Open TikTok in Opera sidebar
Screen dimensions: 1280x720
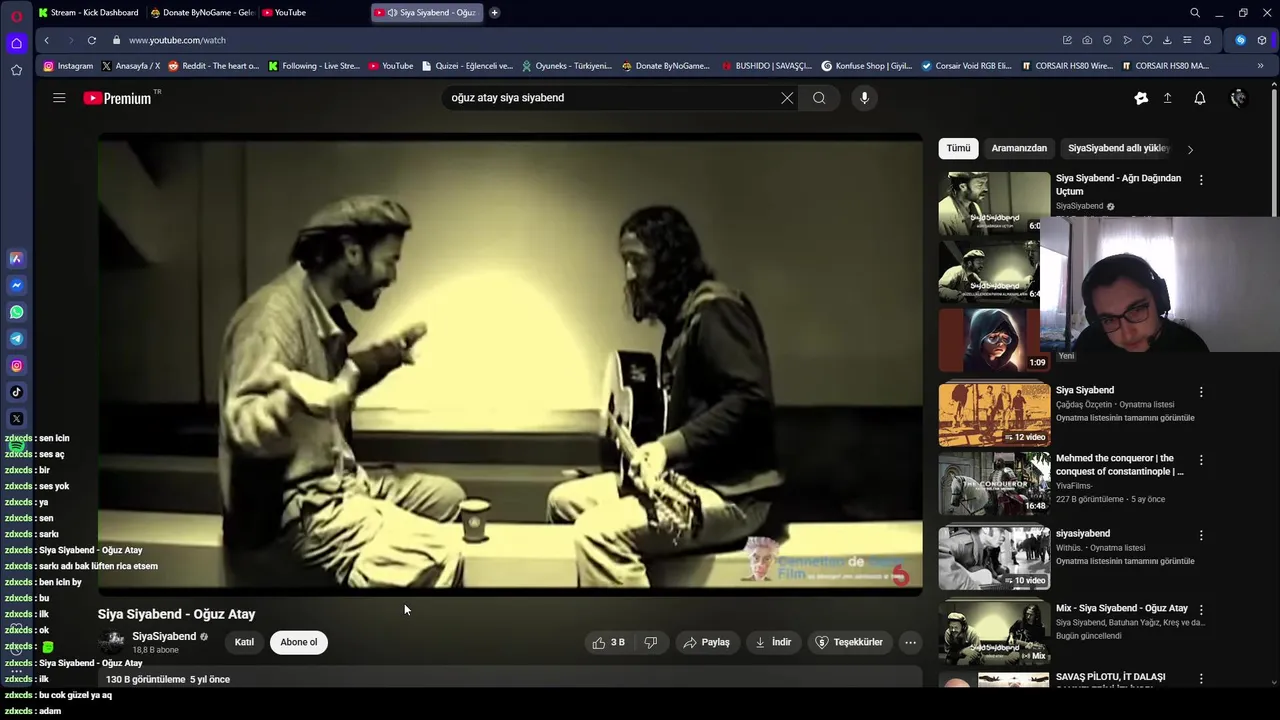[x=16, y=392]
